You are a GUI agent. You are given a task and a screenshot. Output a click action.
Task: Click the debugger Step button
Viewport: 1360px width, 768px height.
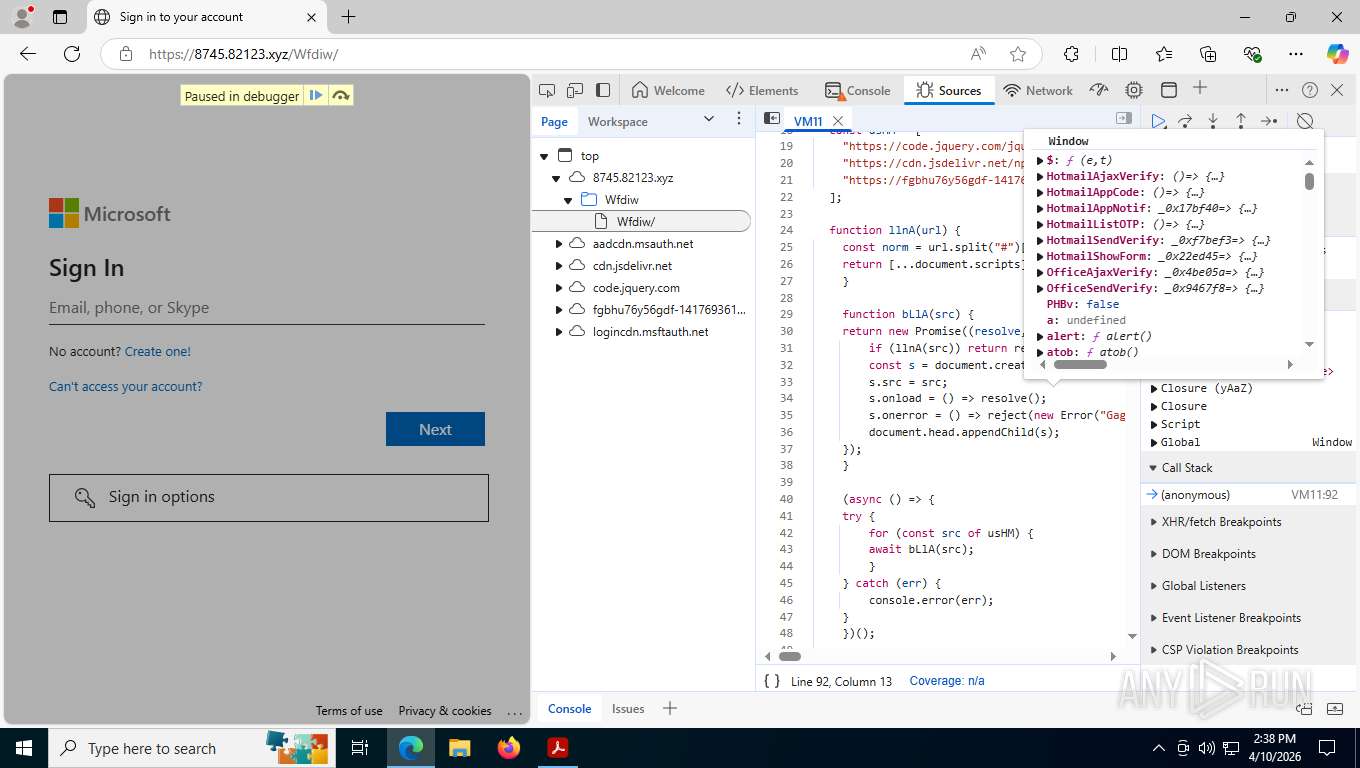[1269, 121]
